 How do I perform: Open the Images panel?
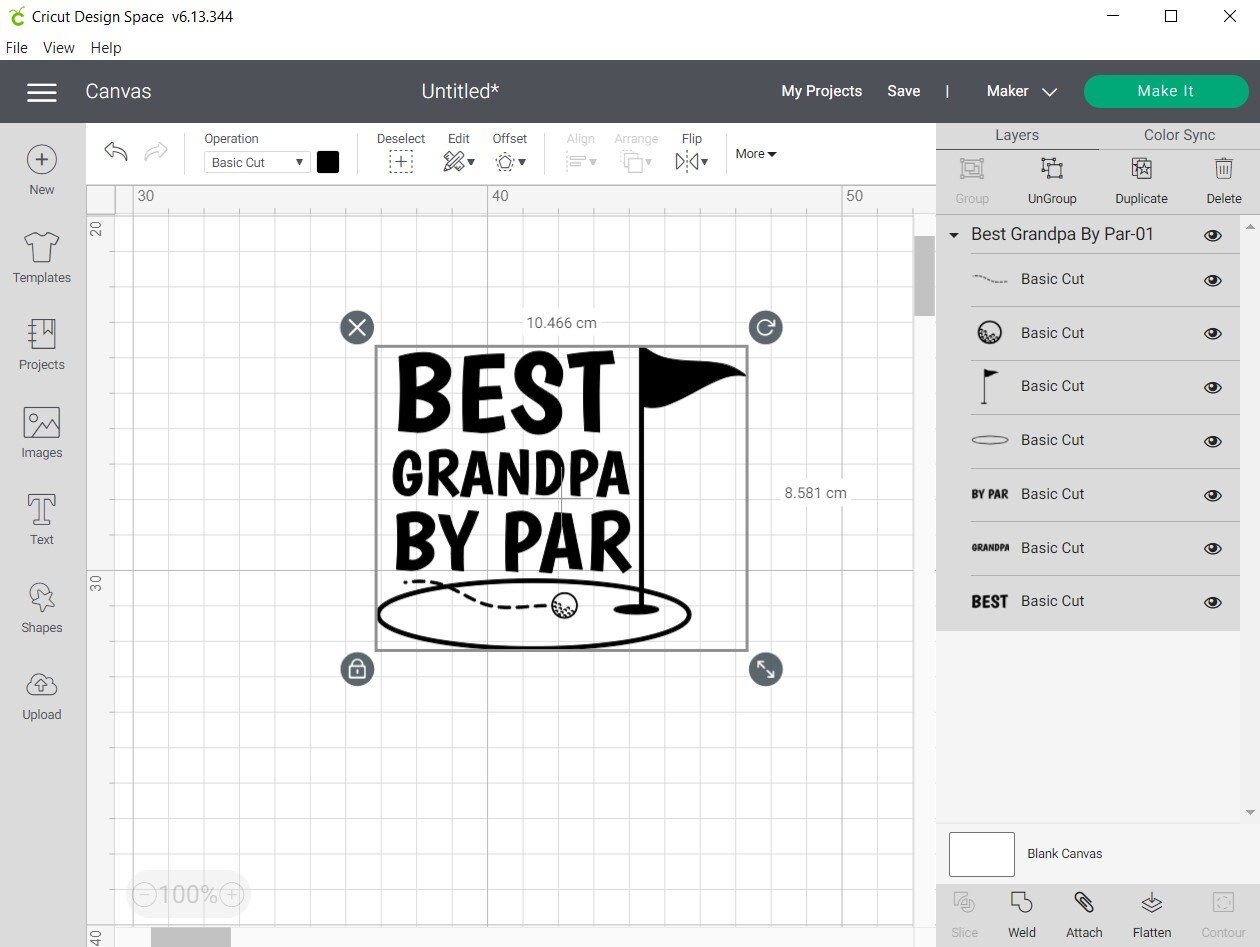click(41, 432)
